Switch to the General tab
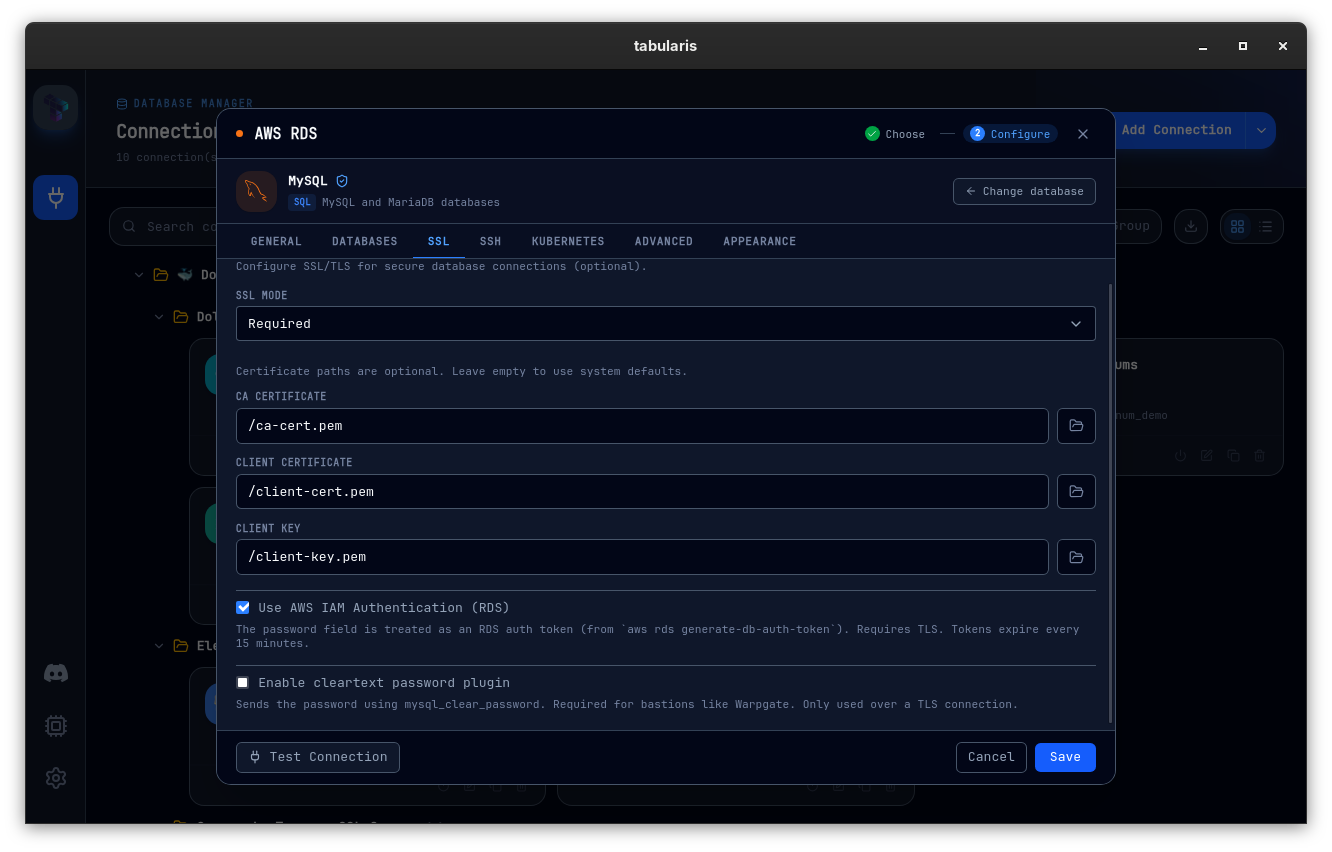1332x852 pixels. 276,242
